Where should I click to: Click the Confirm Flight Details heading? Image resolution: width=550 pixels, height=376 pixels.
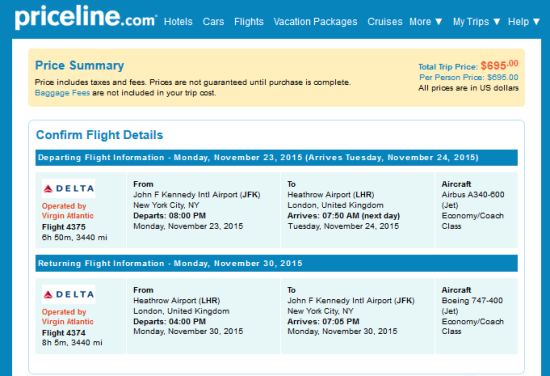(100, 135)
